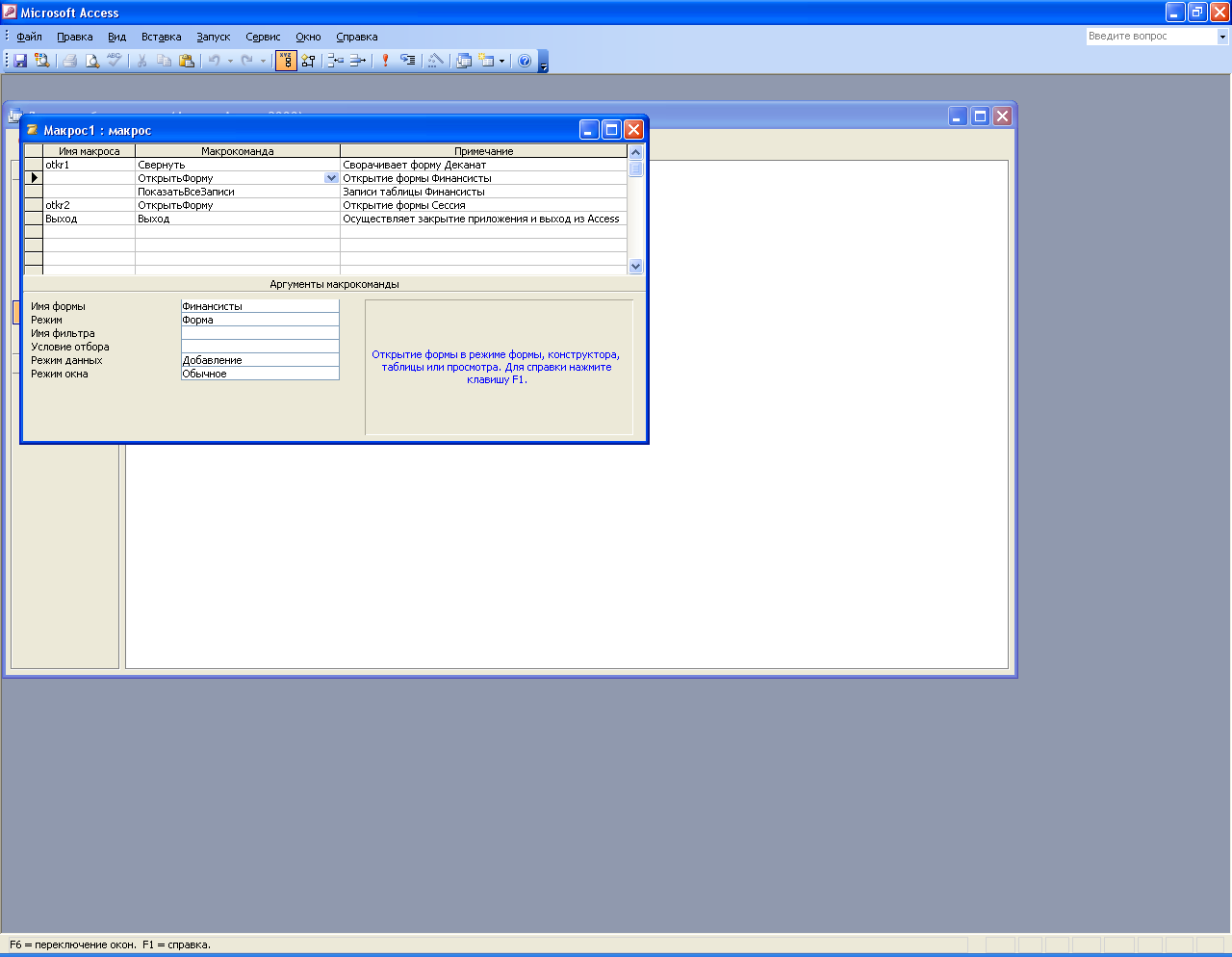Screen dimensions: 1232x957
Task: Run the spelling check icon
Action: pos(115,61)
